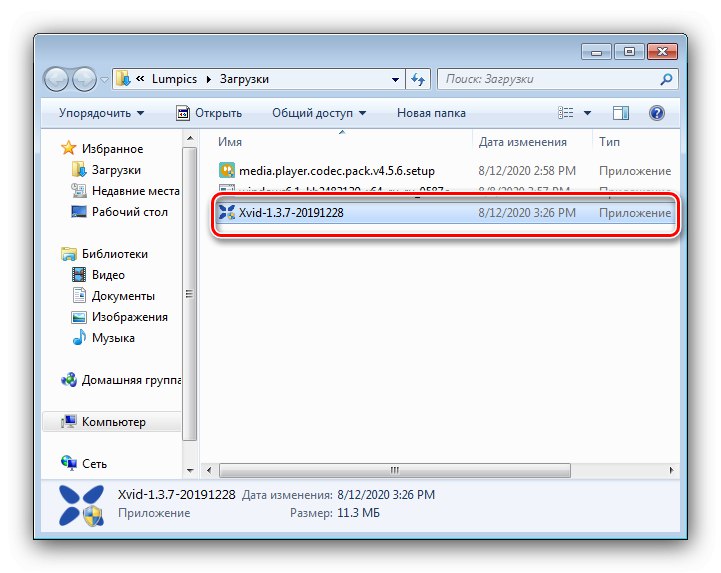Click the Новая папка button
This screenshot has height=573, width=721.
pyautogui.click(x=431, y=113)
